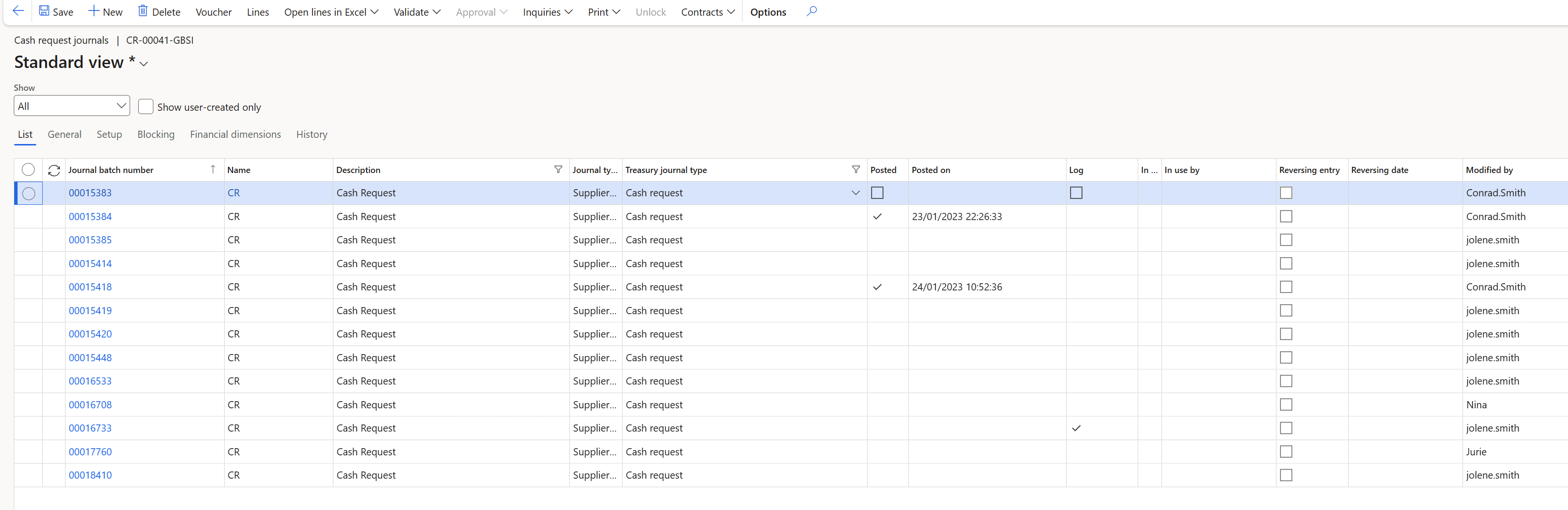Click the Reversing date column header
Screen dimensions: 1568x510
pos(1379,170)
